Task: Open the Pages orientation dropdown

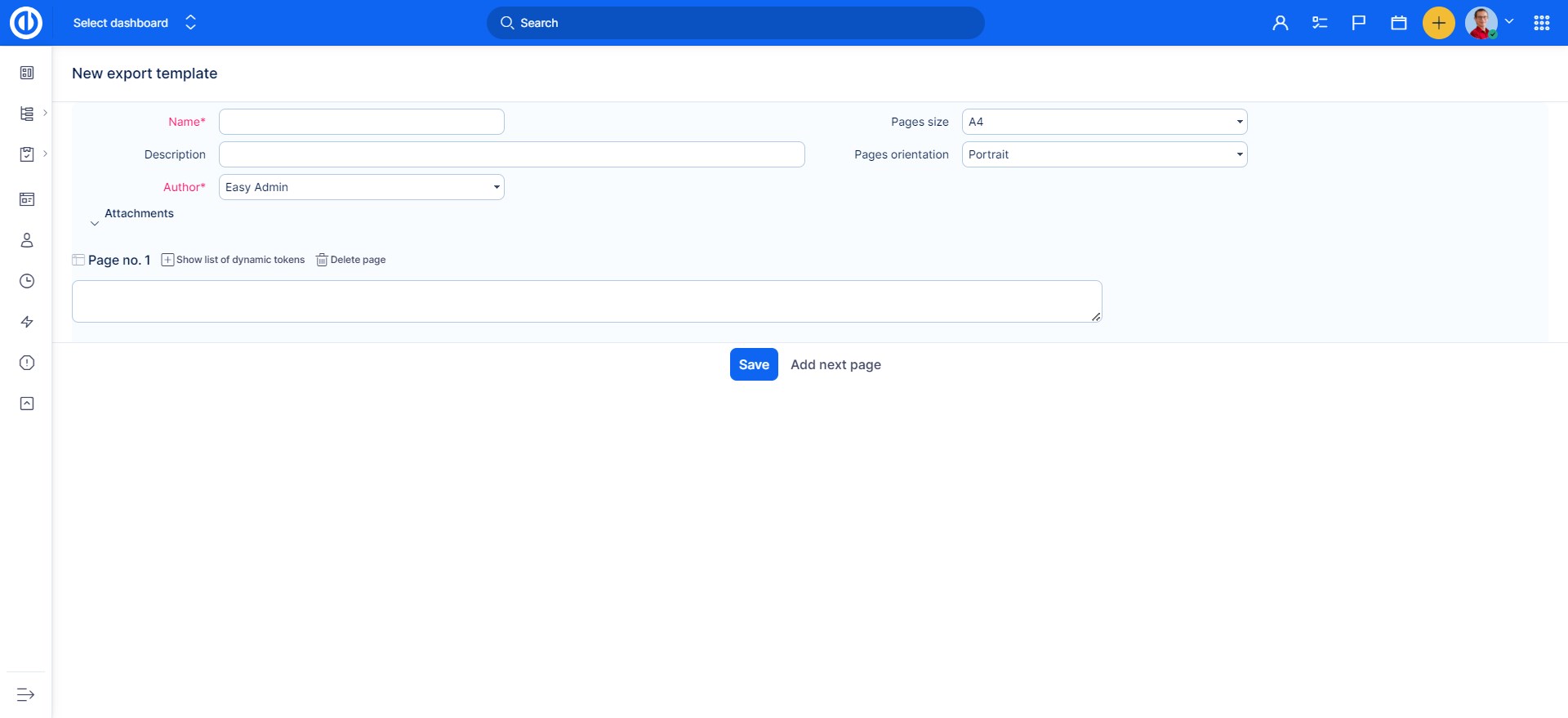Action: (x=1104, y=154)
